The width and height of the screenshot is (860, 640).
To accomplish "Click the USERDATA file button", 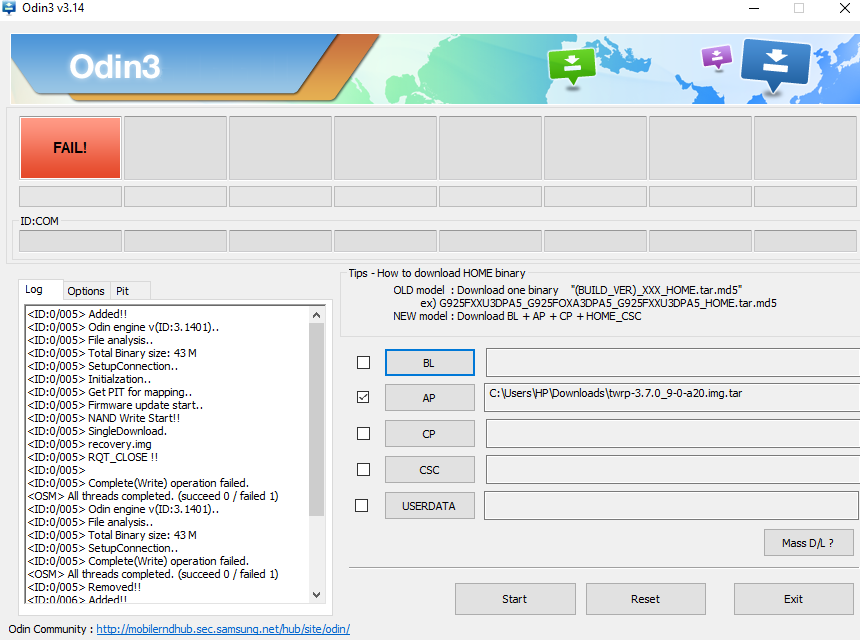I will (429, 506).
